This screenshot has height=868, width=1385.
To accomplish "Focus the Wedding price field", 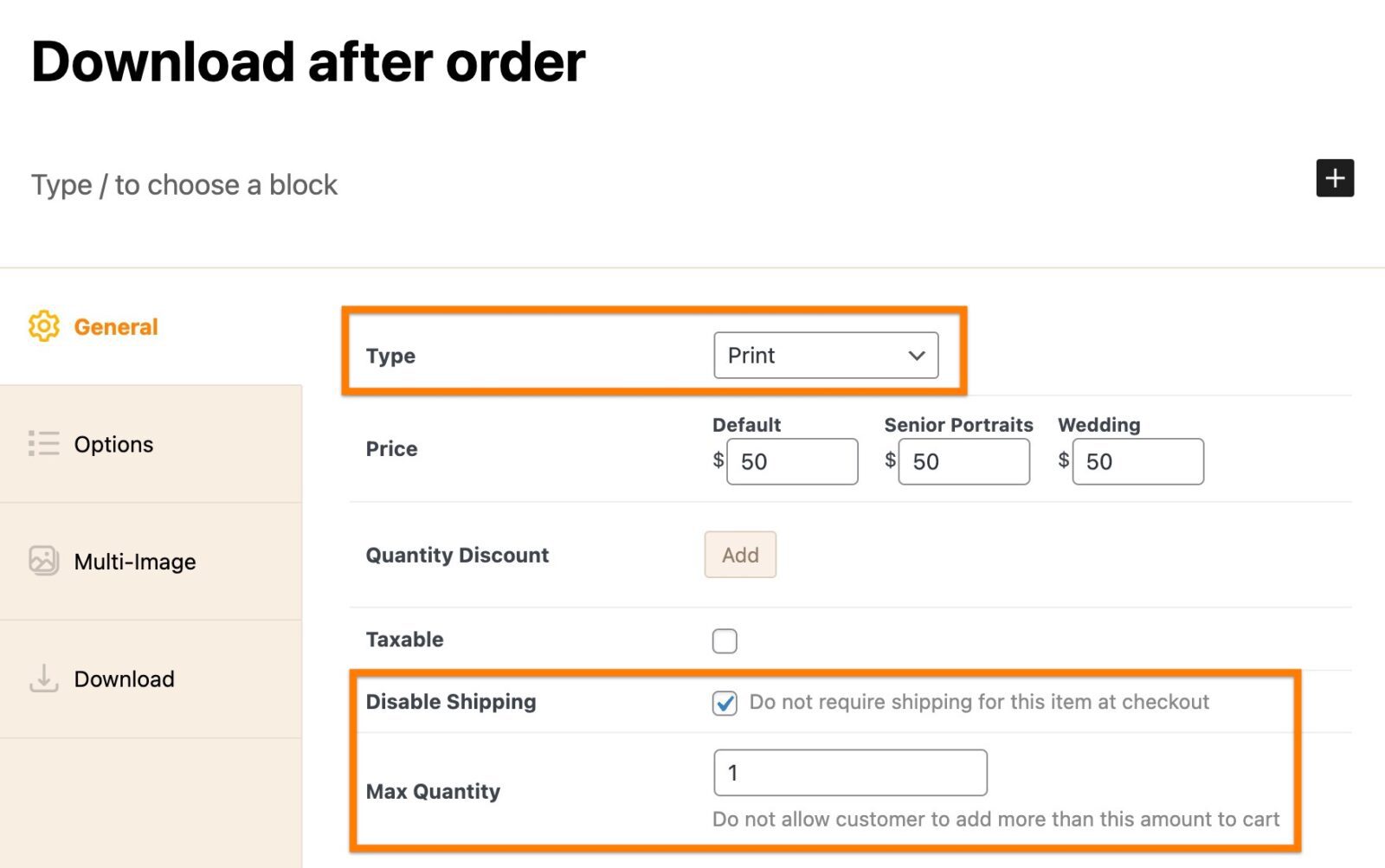I will pos(1137,461).
